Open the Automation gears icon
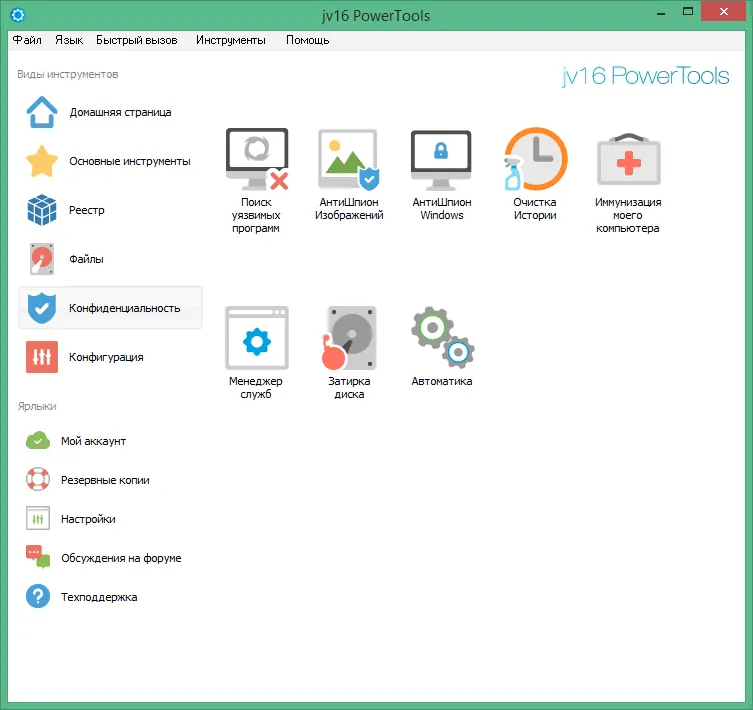 pyautogui.click(x=442, y=338)
